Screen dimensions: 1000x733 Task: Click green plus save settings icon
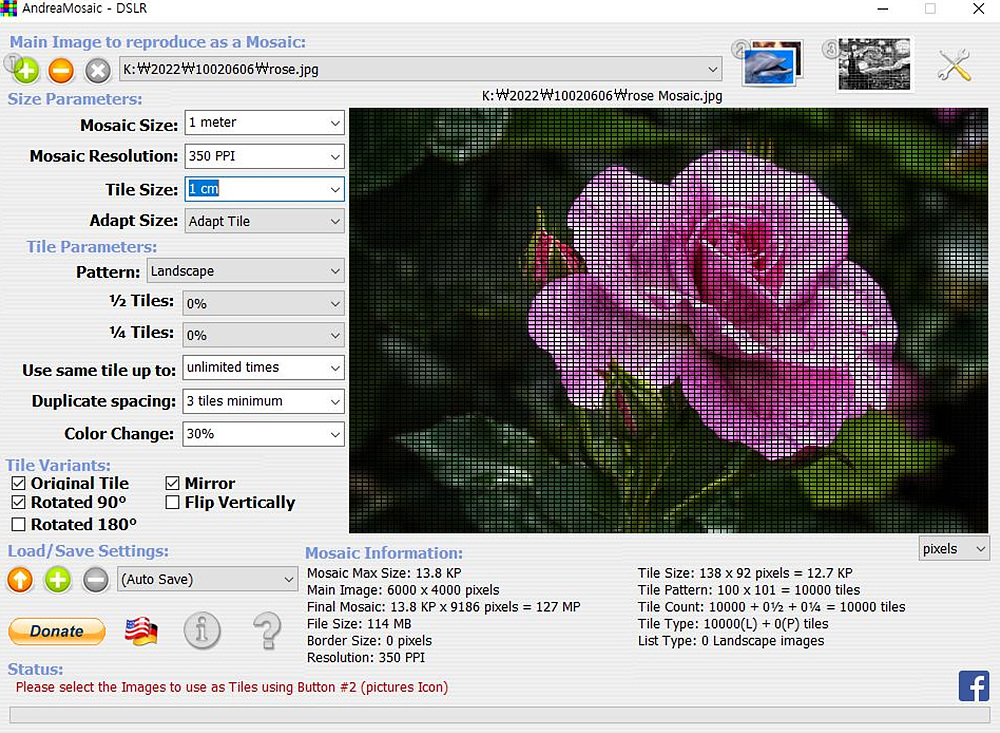pos(57,579)
